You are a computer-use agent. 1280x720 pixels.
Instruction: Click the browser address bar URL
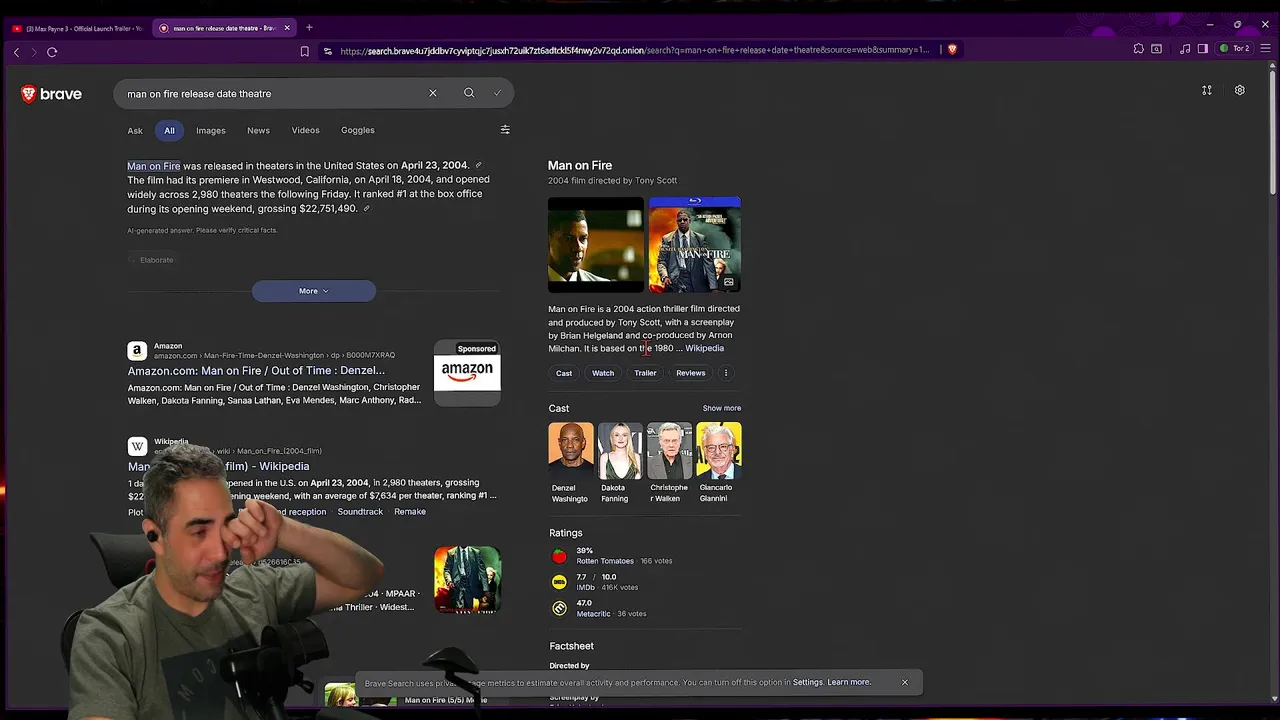click(x=634, y=50)
